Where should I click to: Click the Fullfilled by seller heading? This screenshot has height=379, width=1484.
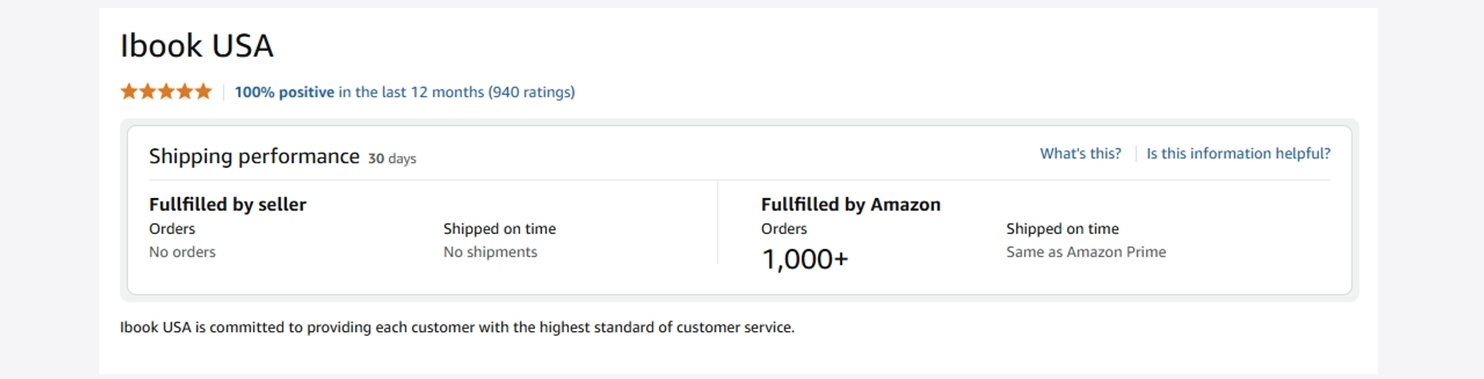228,204
